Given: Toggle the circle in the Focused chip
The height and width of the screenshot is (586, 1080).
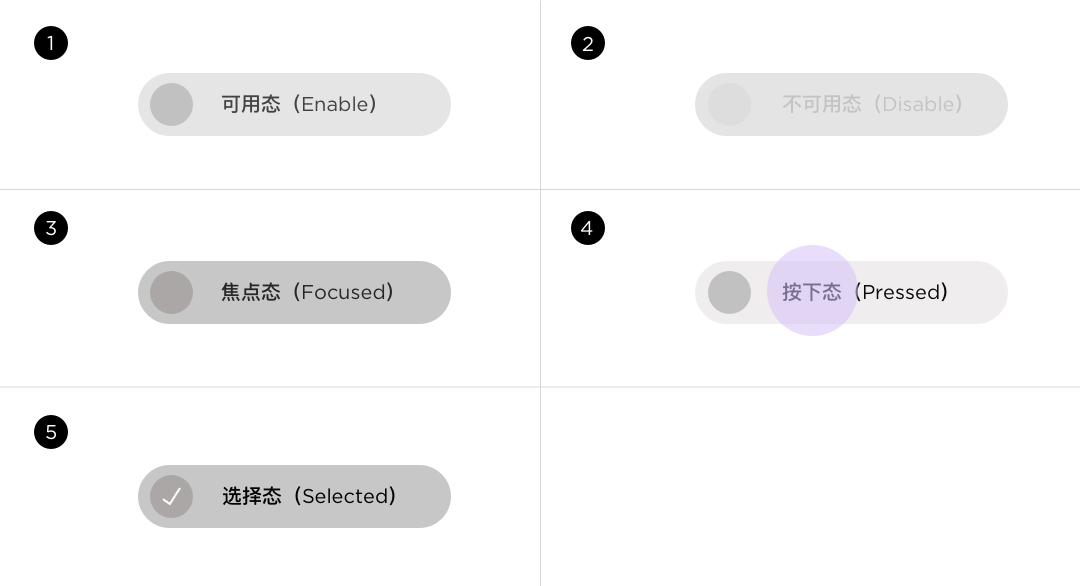Looking at the screenshot, I should point(172,293).
